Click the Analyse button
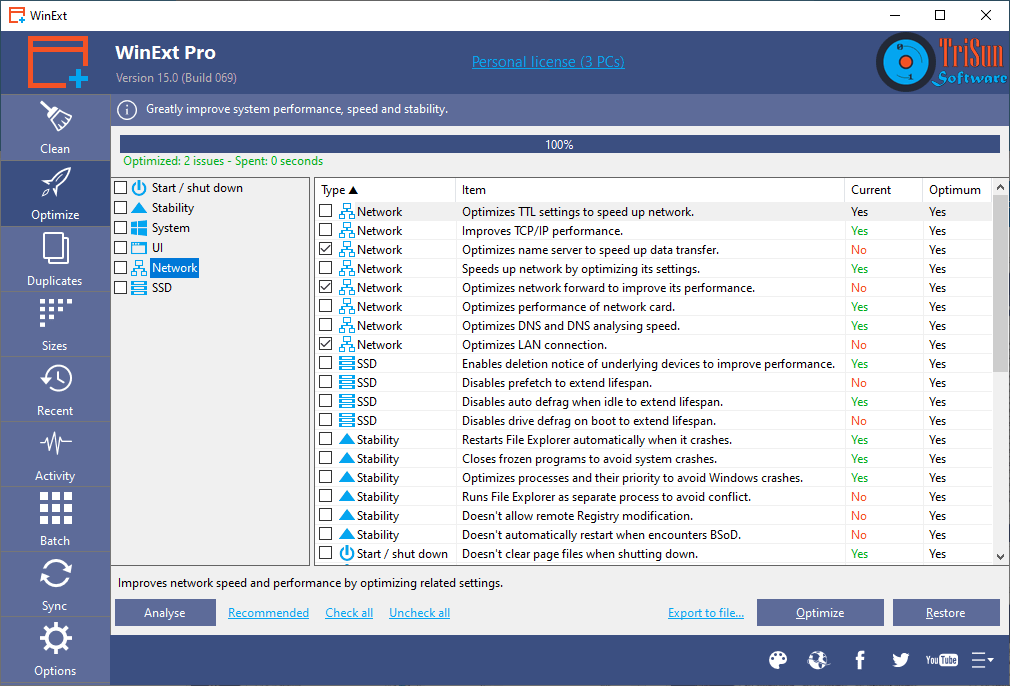Screen dimensions: 1010x686 coord(165,613)
